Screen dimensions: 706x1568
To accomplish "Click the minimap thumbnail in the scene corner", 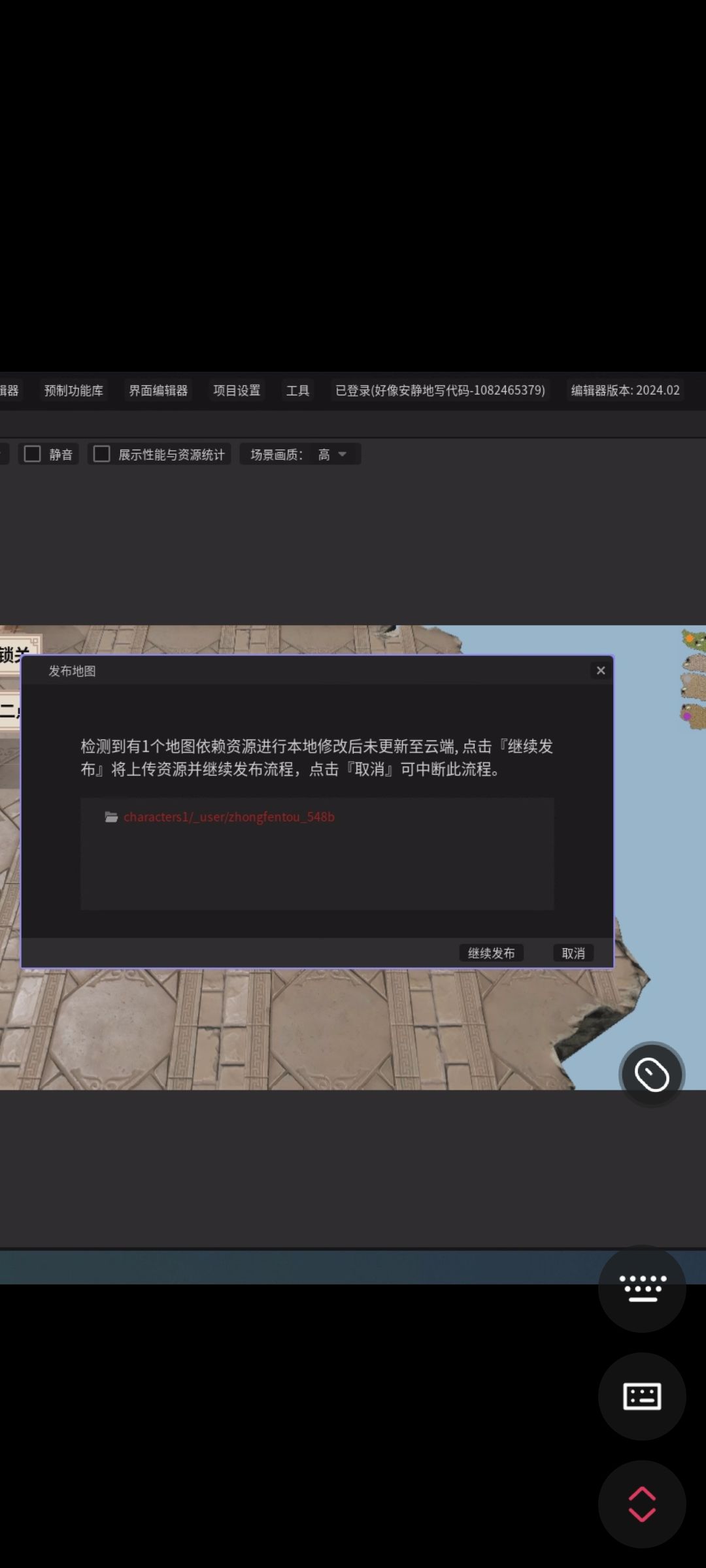I will pyautogui.click(x=693, y=678).
